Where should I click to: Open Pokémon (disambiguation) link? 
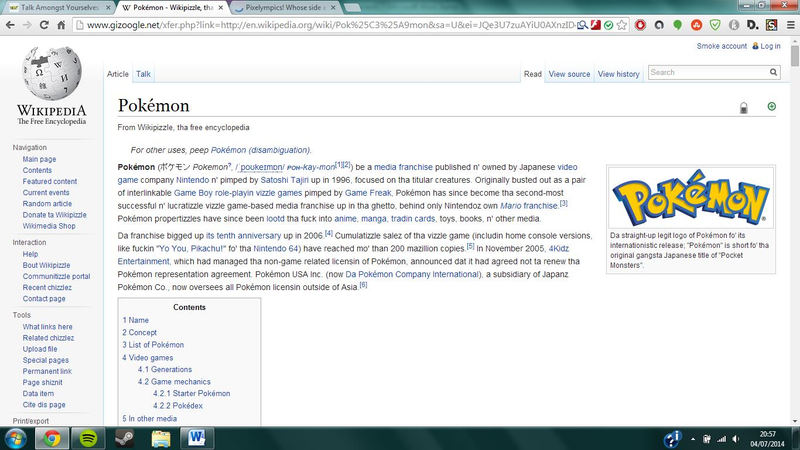tap(260, 150)
